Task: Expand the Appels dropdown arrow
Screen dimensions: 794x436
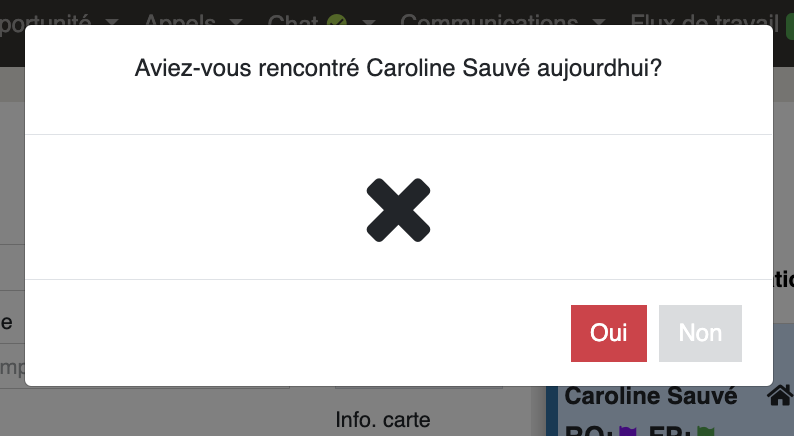Action: coord(235,22)
